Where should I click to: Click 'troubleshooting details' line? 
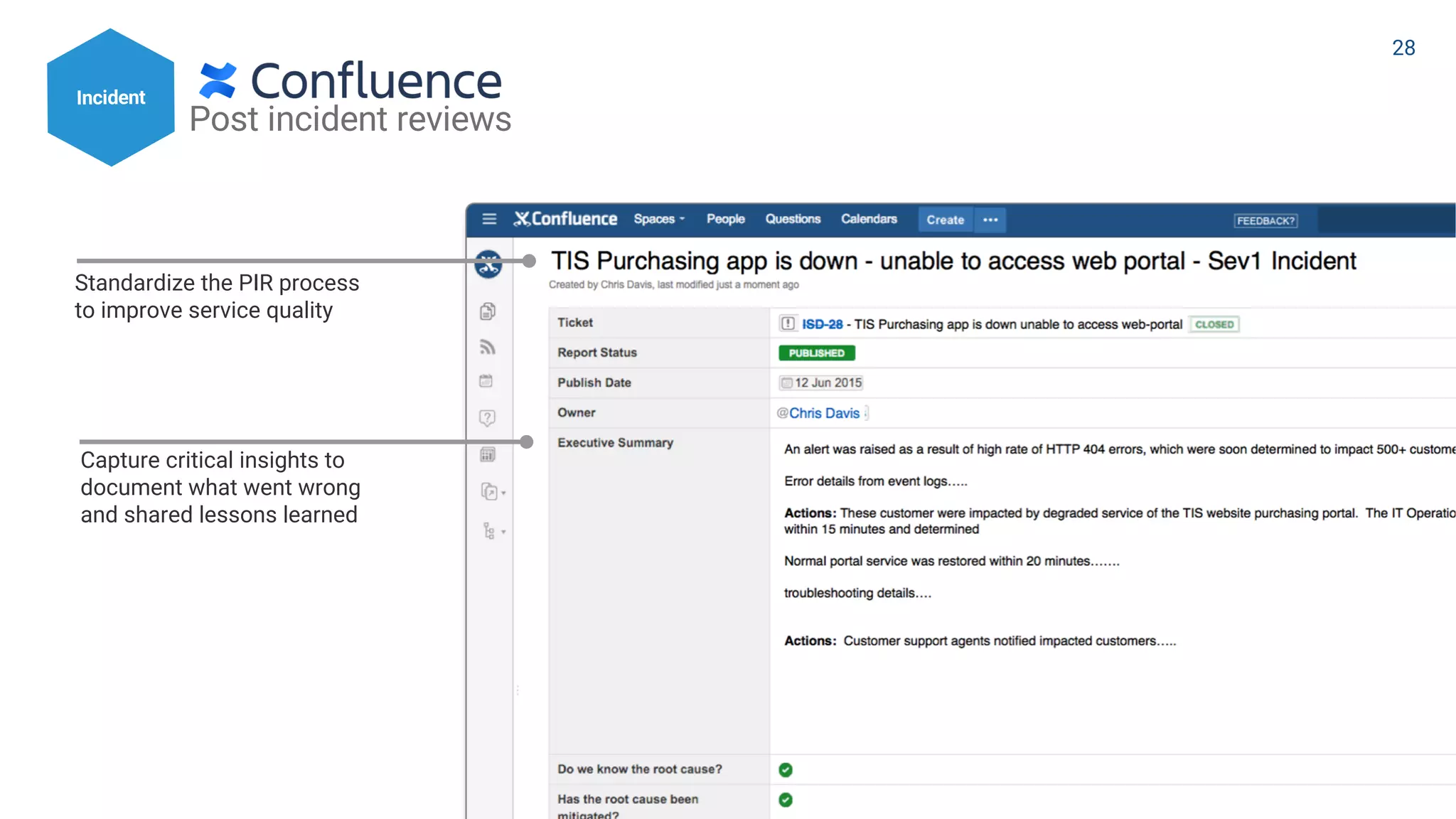click(857, 593)
